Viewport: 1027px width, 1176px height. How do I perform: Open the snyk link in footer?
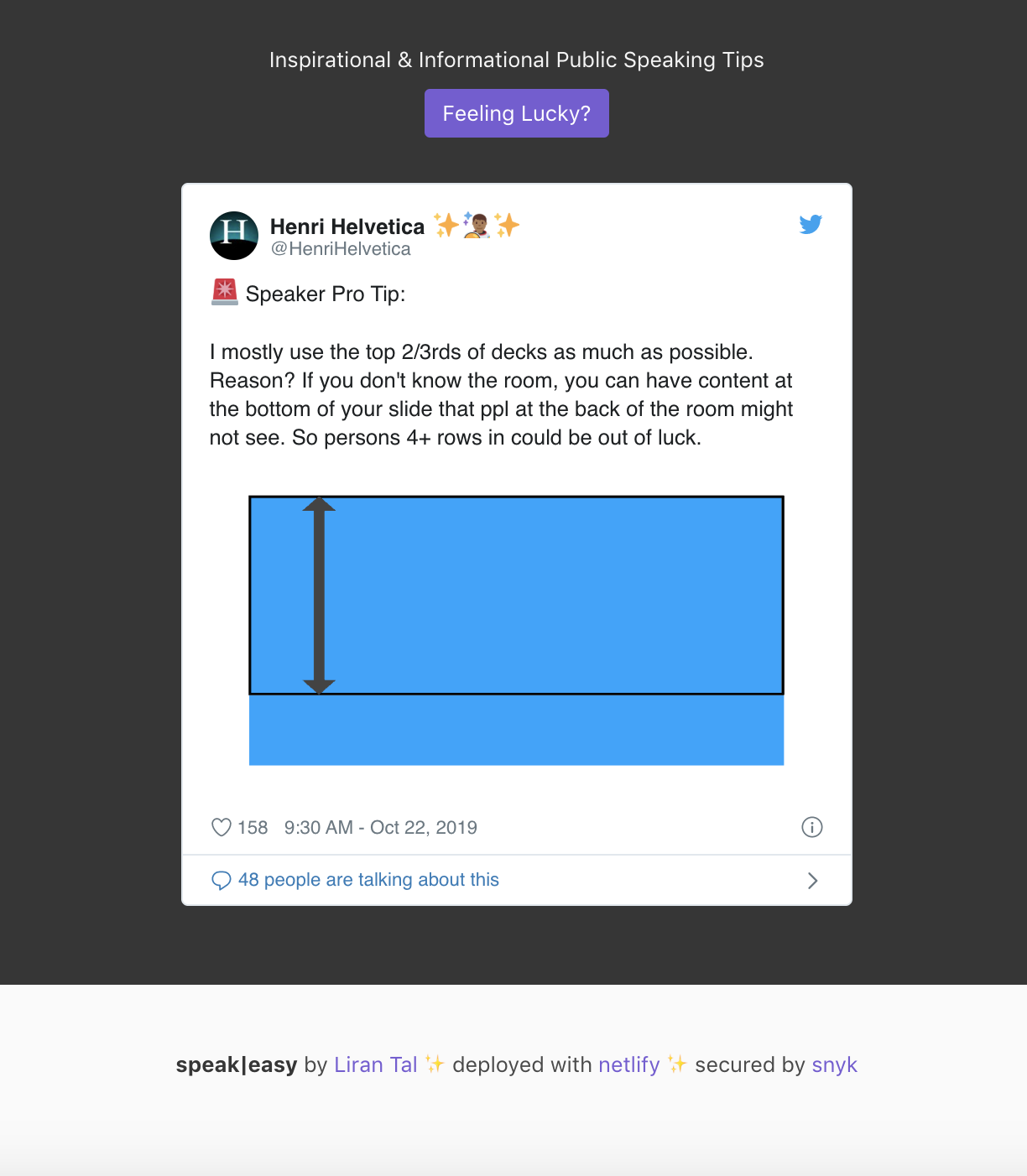pyautogui.click(x=834, y=1064)
